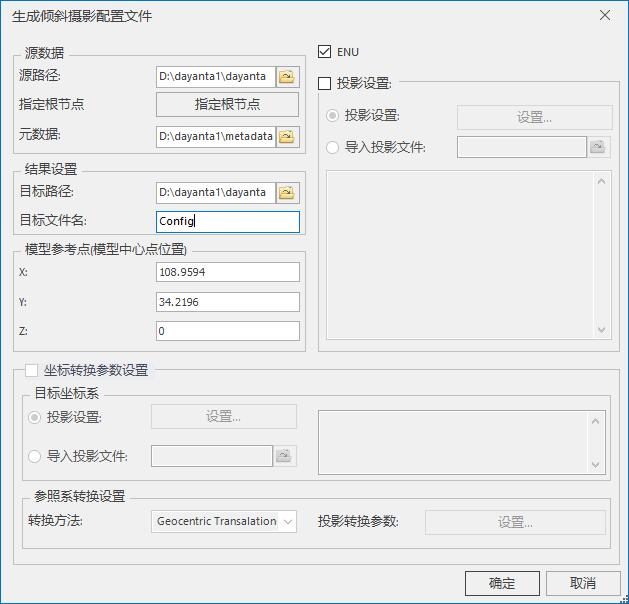Select 投影设置 radio in 目标坐标系 group
Viewport: 629px width, 604px height.
pyautogui.click(x=34, y=418)
